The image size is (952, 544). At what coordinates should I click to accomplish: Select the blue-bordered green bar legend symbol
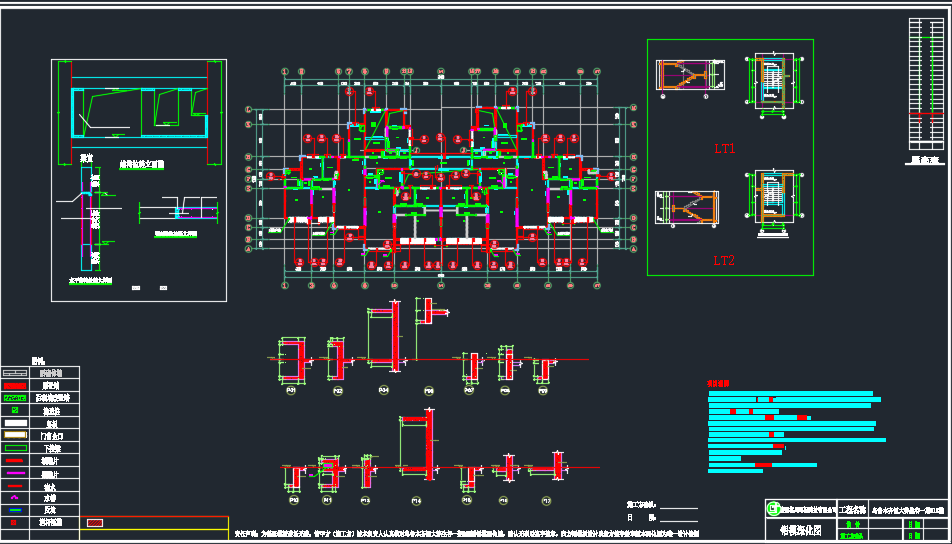(x=15, y=510)
